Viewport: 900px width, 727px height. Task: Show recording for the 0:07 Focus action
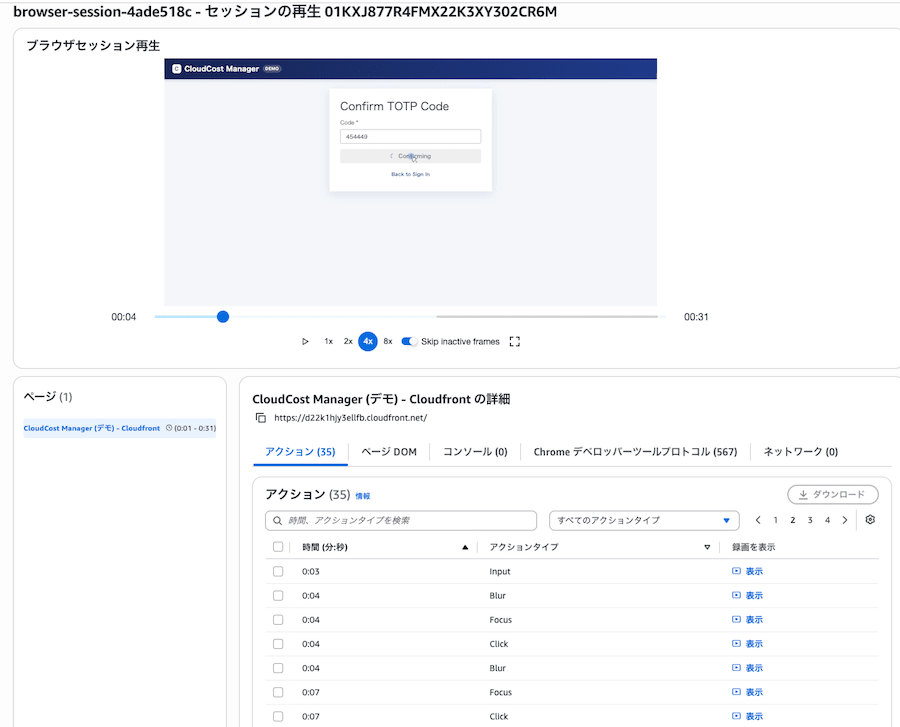(747, 692)
